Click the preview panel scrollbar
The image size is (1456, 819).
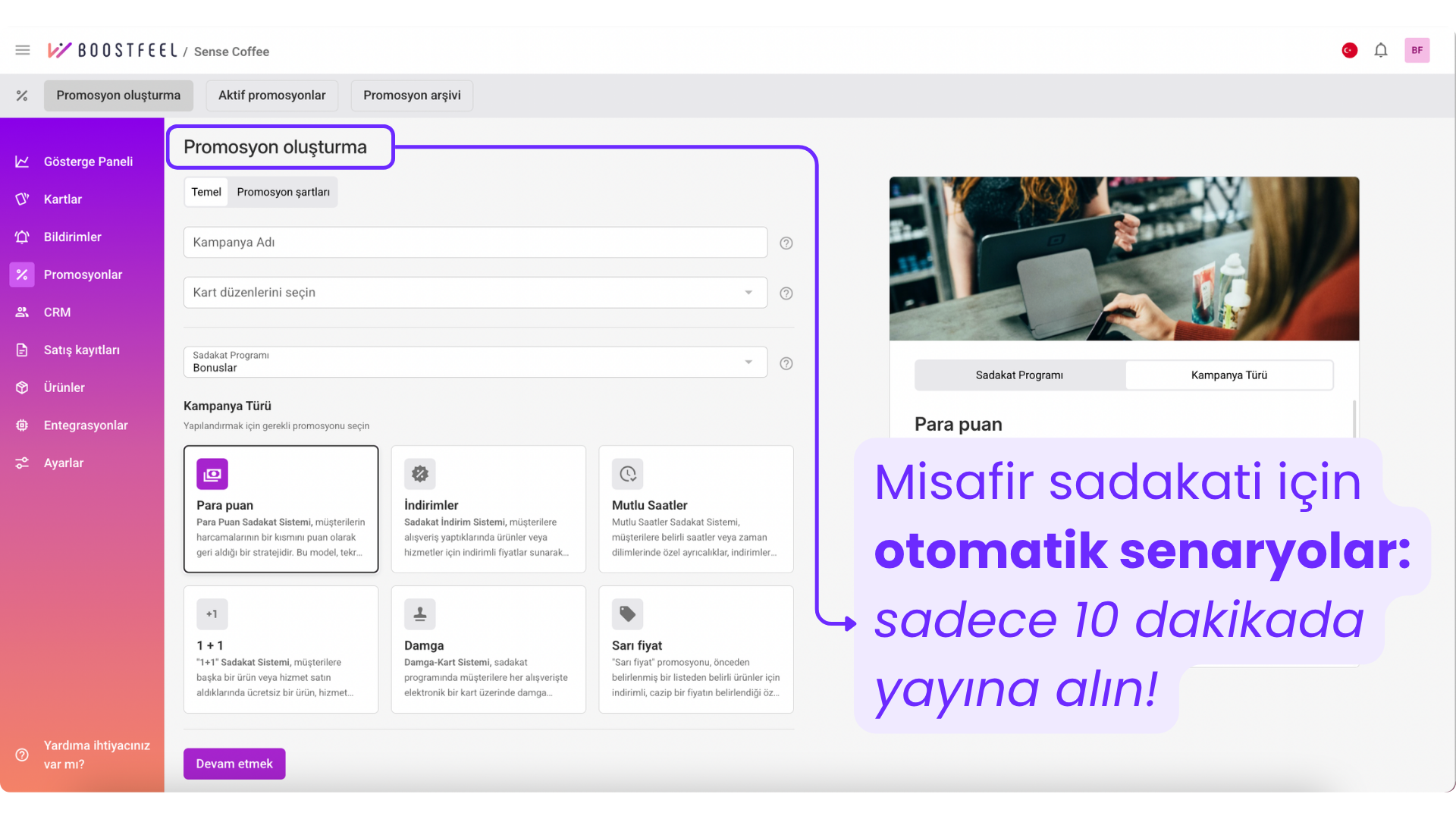tap(1354, 419)
